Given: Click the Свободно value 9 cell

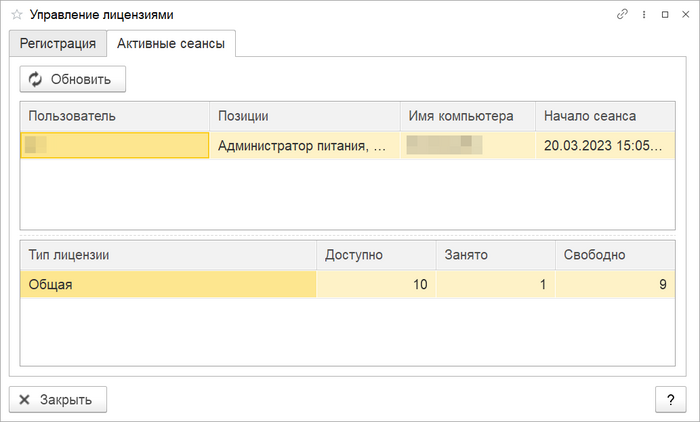Looking at the screenshot, I should click(x=615, y=285).
